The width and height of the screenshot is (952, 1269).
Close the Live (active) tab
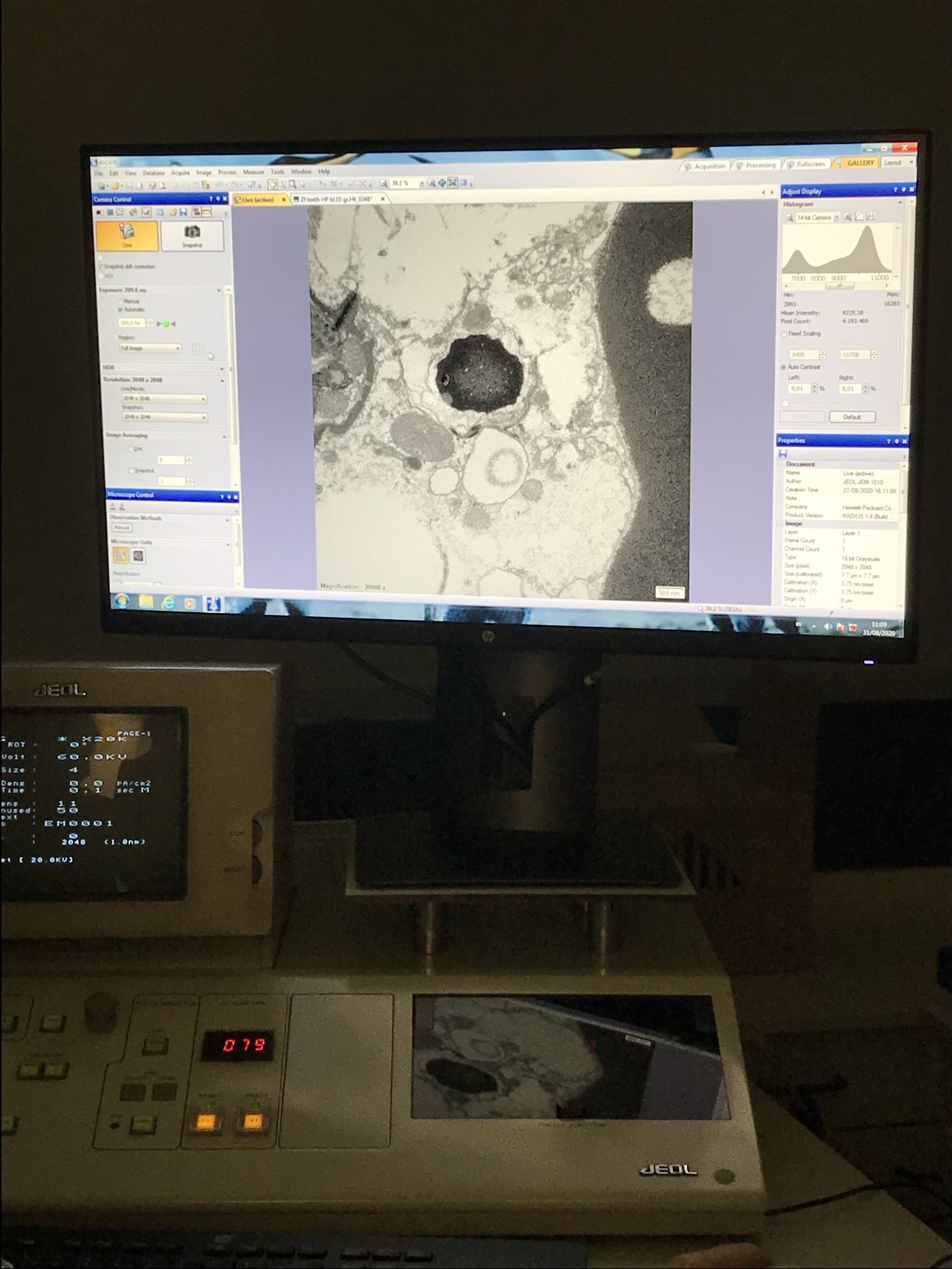point(283,200)
